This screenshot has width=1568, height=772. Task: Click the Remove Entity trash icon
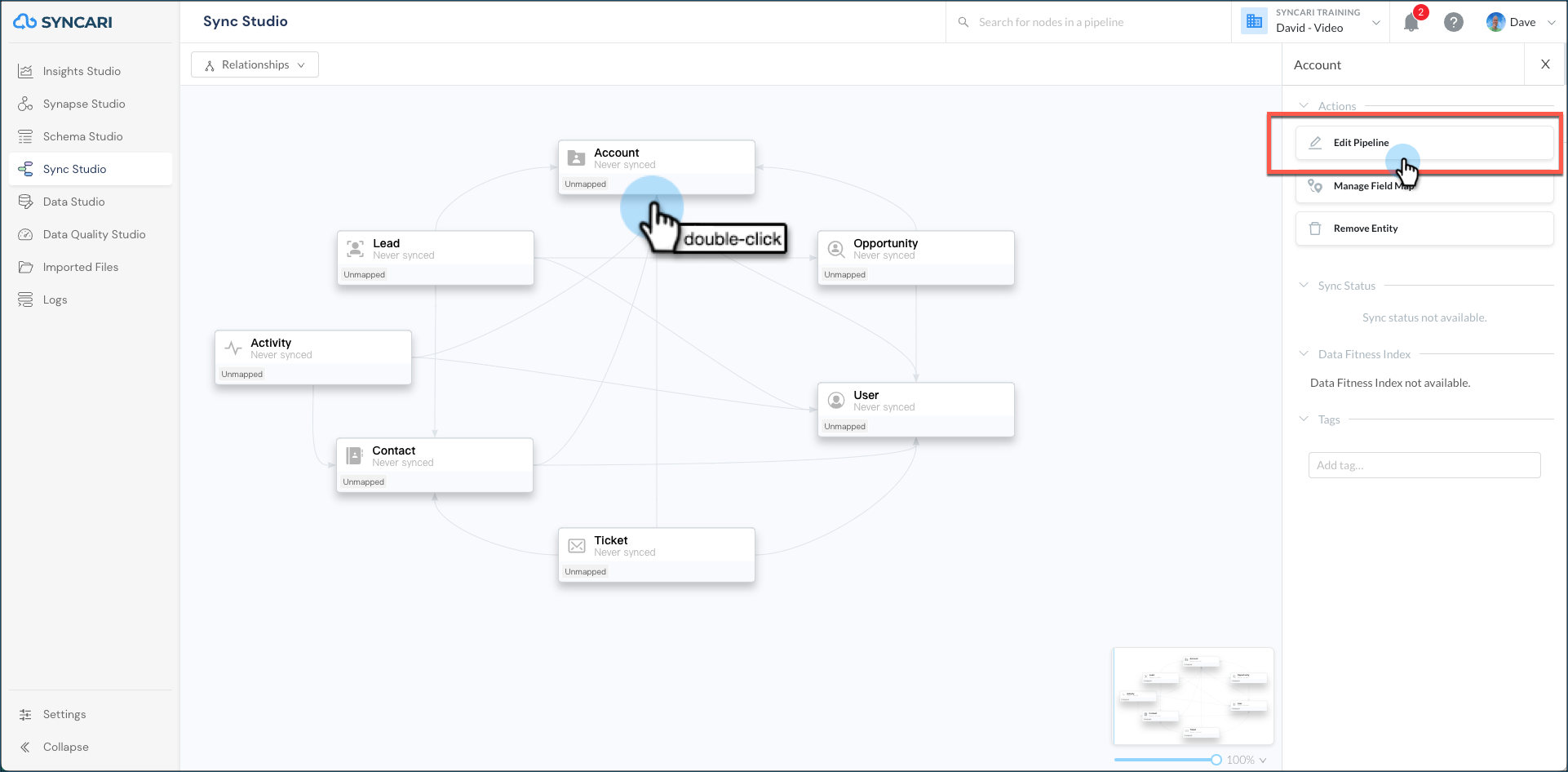[x=1315, y=228]
